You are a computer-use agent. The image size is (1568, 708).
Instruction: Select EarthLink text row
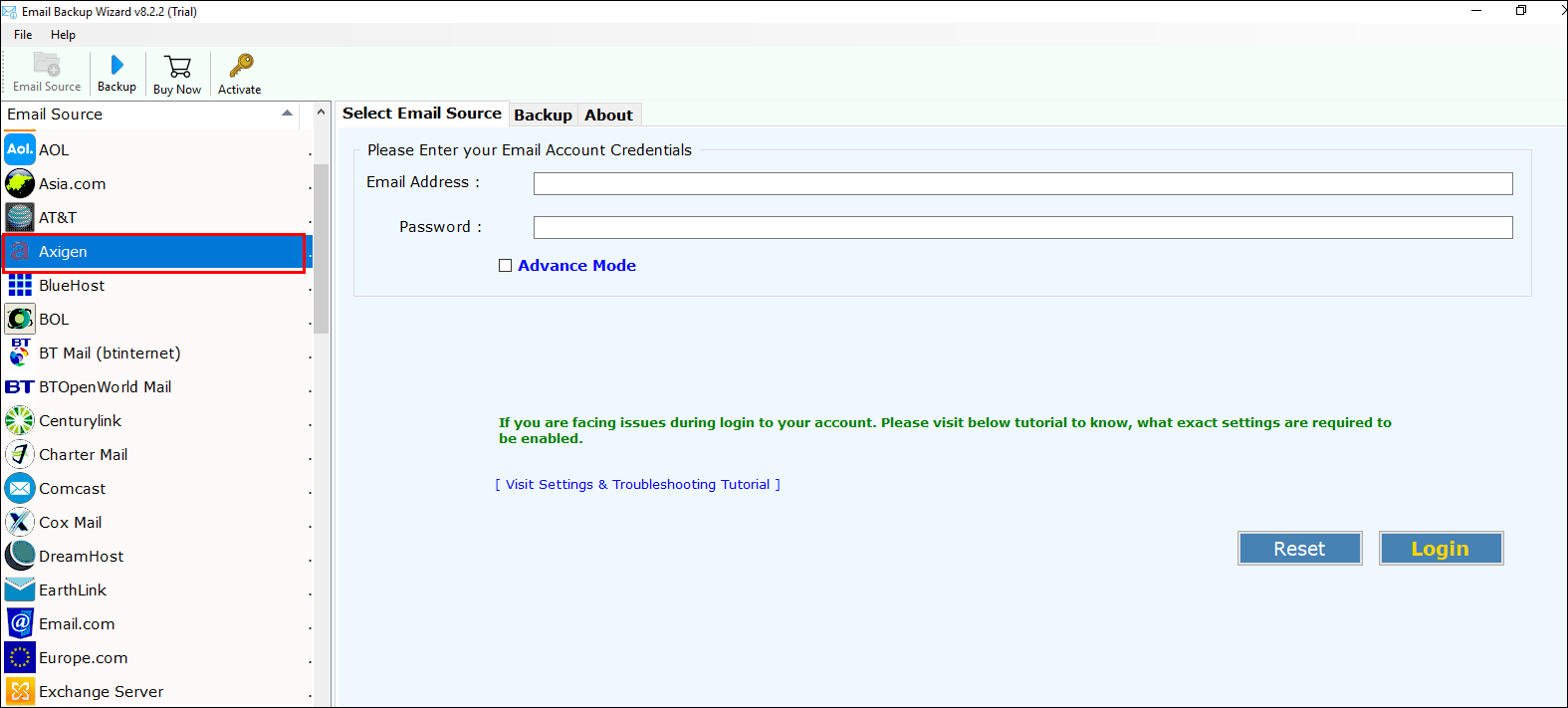73,590
